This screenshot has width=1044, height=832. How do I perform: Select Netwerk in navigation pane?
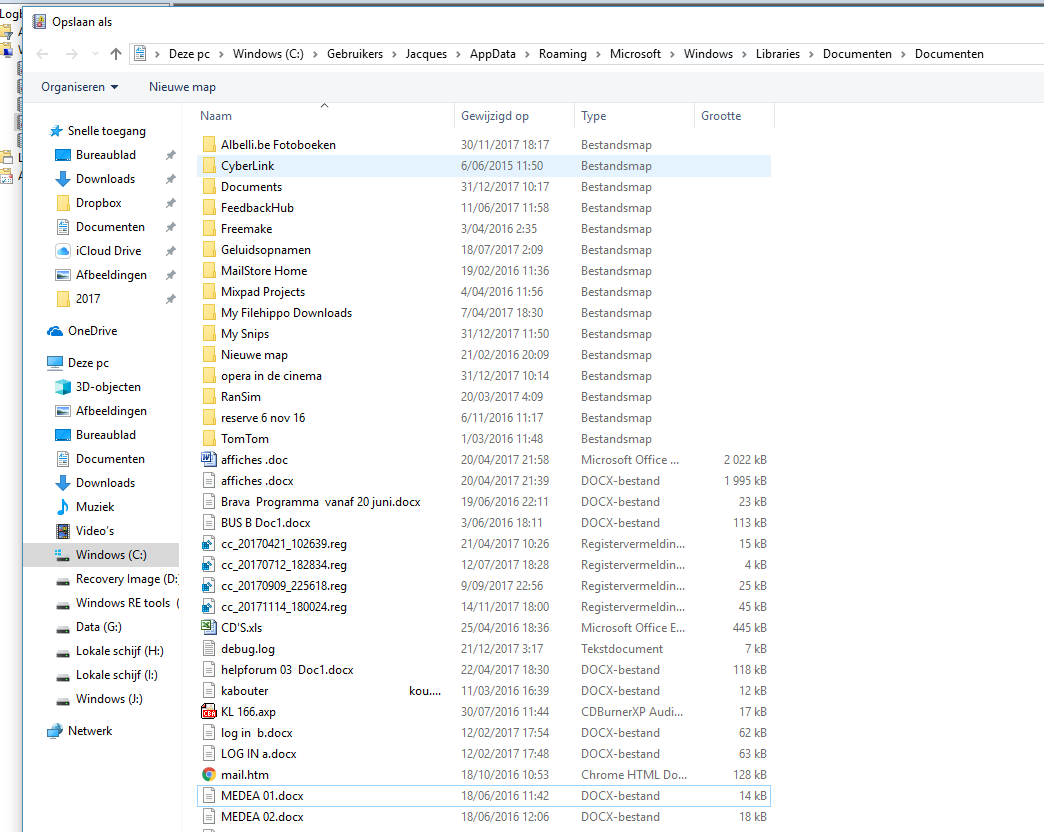point(81,731)
